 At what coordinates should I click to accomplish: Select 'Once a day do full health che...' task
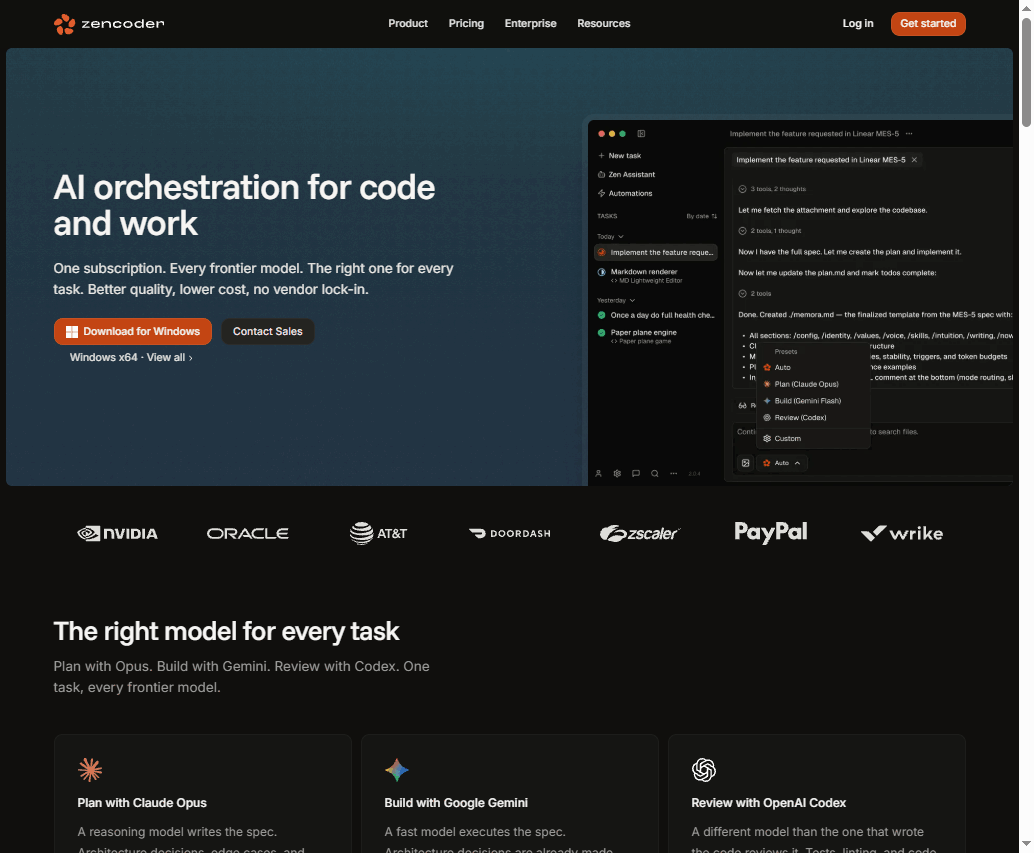pyautogui.click(x=655, y=315)
